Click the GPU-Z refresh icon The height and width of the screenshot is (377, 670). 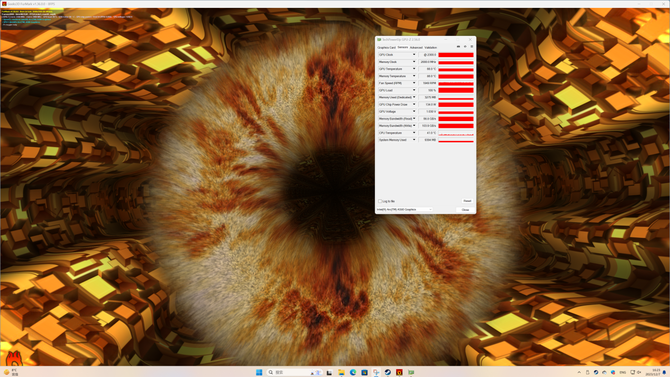click(465, 47)
